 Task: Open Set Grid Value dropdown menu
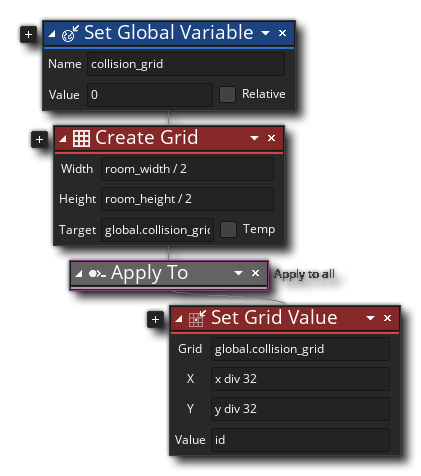pos(370,318)
